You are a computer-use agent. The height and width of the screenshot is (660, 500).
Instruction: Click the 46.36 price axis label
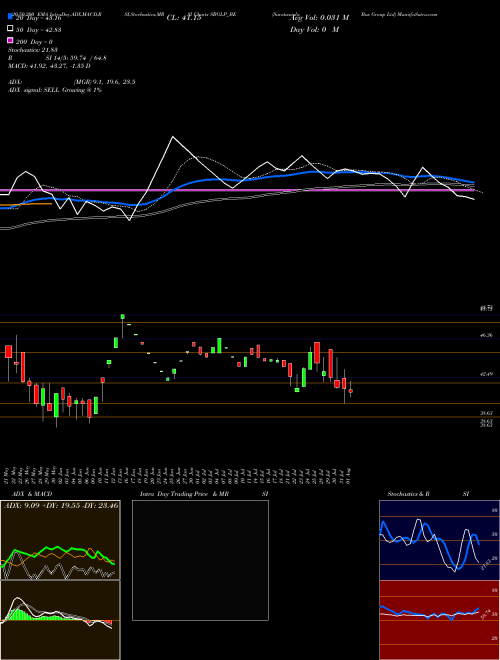point(486,335)
